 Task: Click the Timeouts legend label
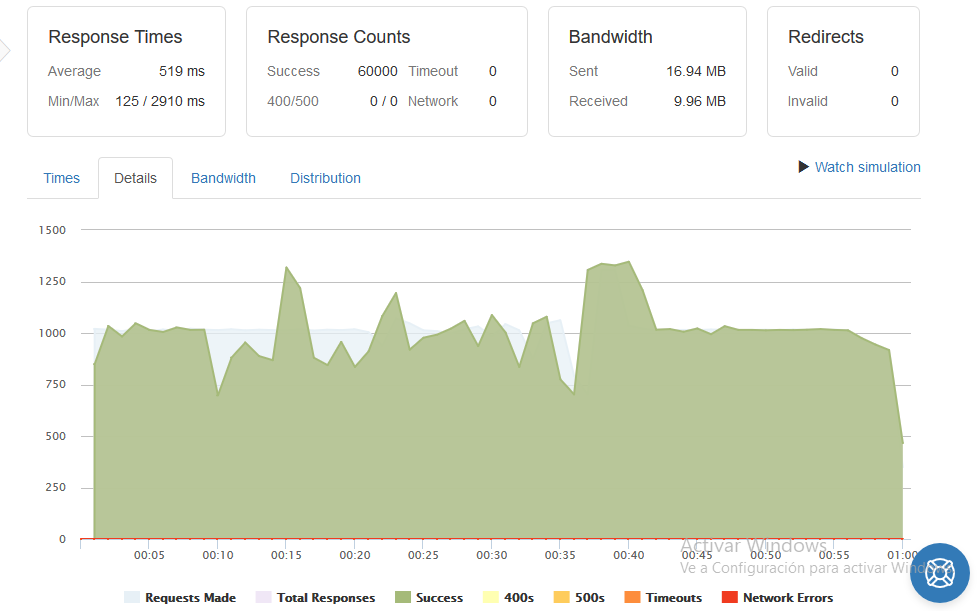(674, 598)
